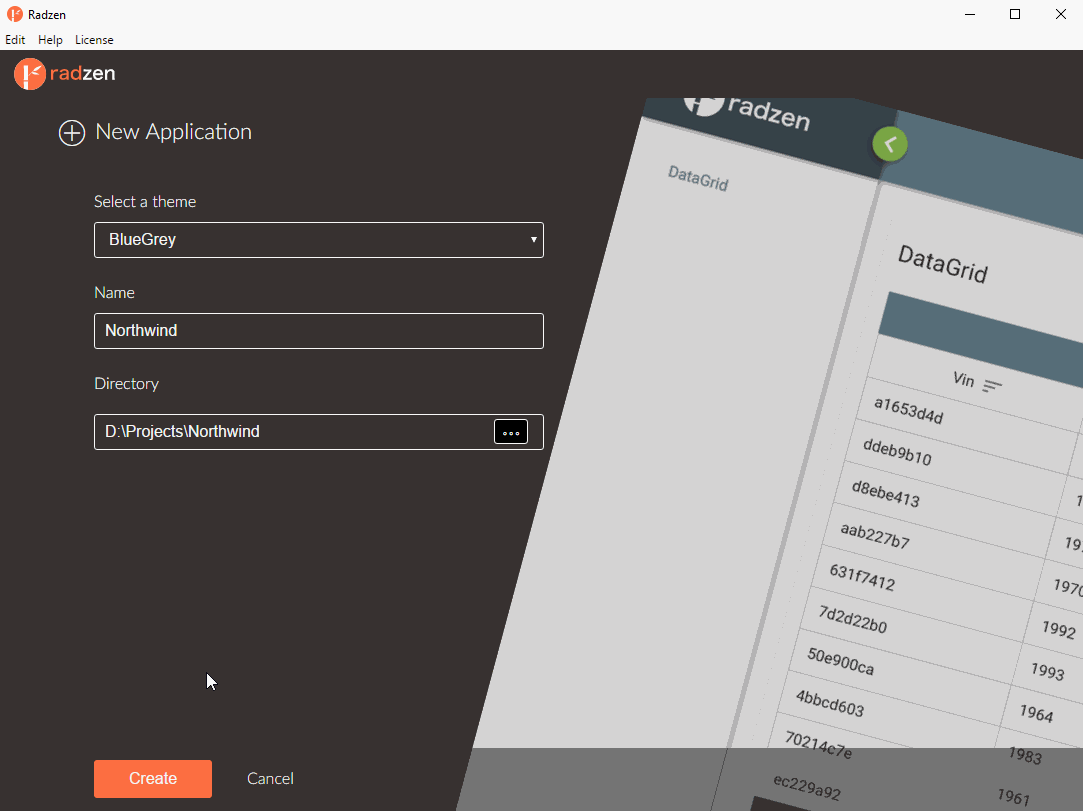Image resolution: width=1083 pixels, height=811 pixels.
Task: Click the Vin column header in preview
Action: (964, 379)
